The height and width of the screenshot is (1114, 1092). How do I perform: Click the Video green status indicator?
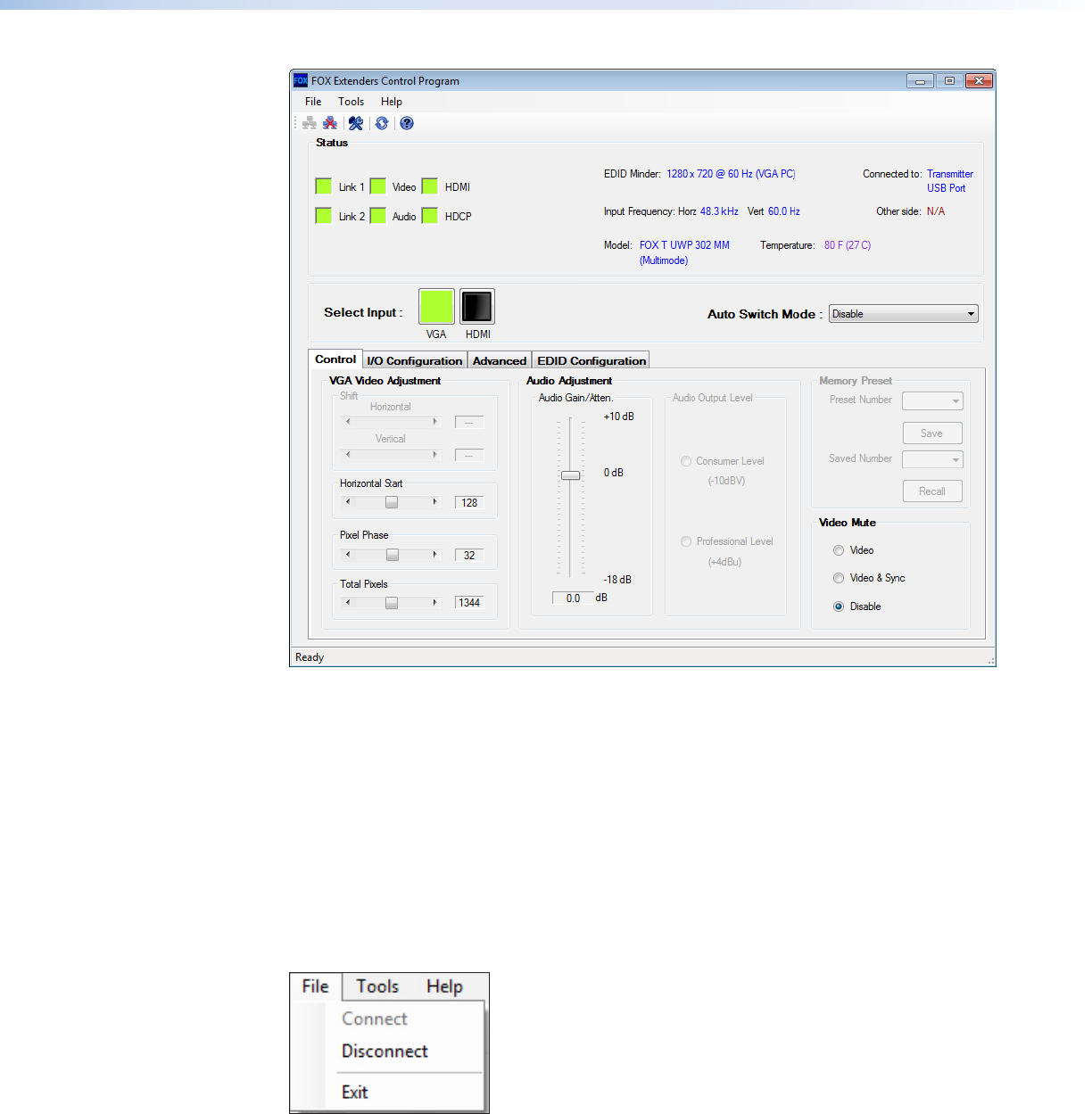click(x=378, y=186)
